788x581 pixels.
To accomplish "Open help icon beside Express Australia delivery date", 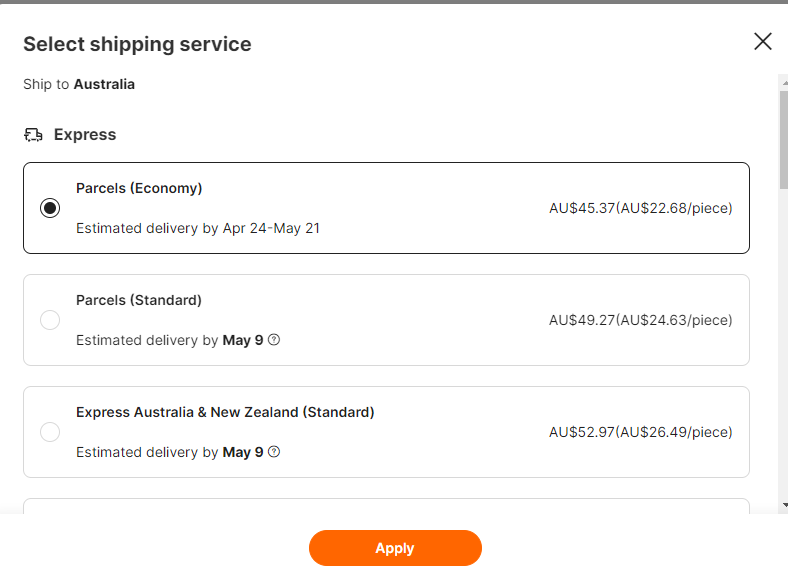I will (274, 452).
